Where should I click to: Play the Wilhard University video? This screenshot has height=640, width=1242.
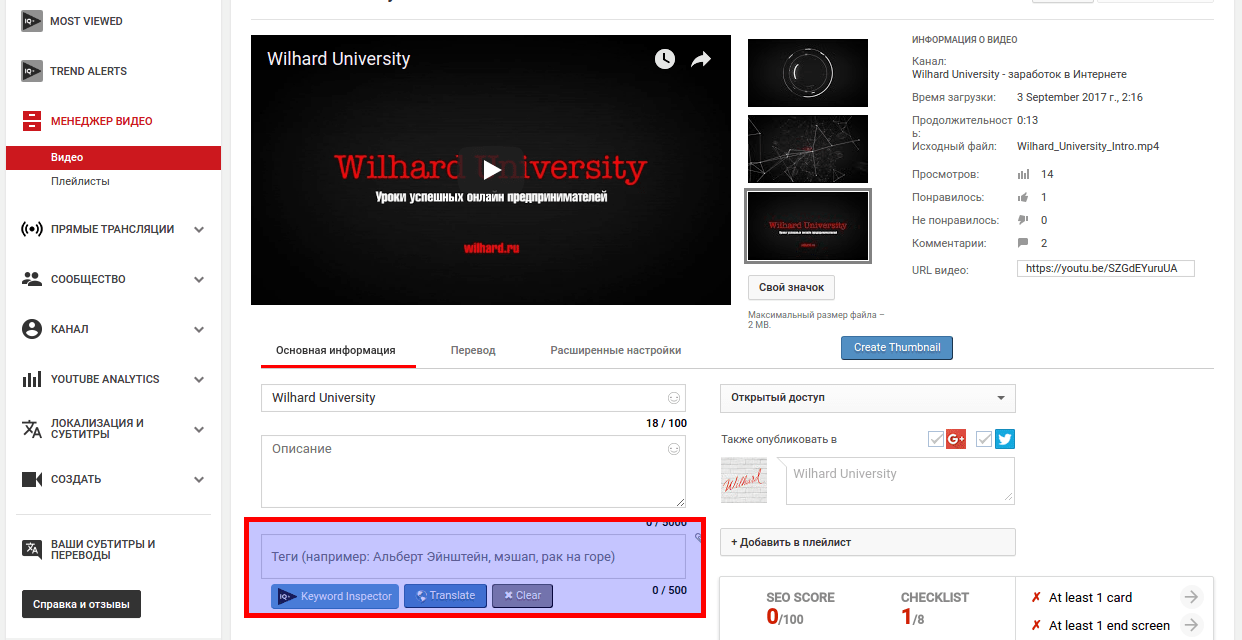pyautogui.click(x=490, y=170)
